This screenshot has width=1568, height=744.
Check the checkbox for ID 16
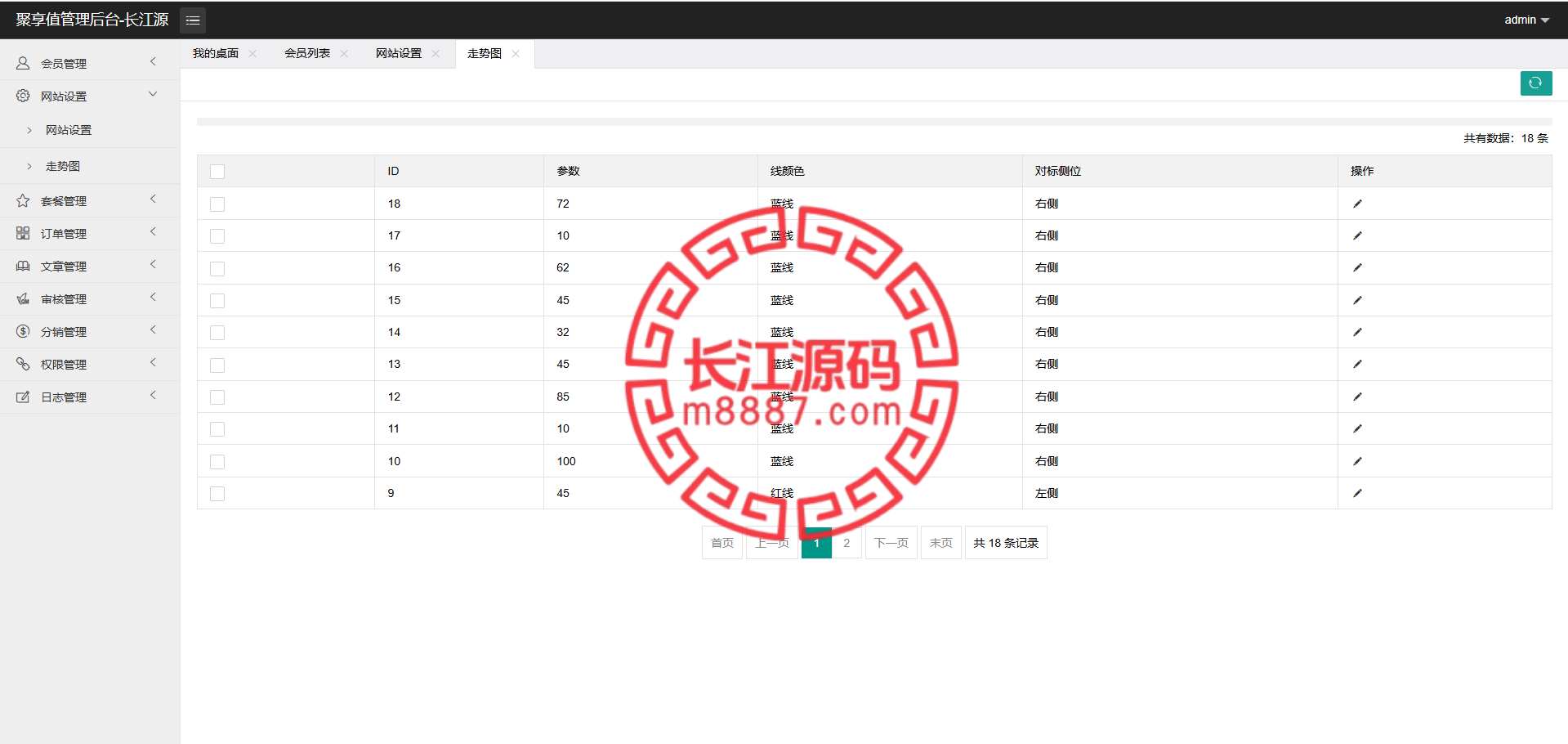pos(217,268)
